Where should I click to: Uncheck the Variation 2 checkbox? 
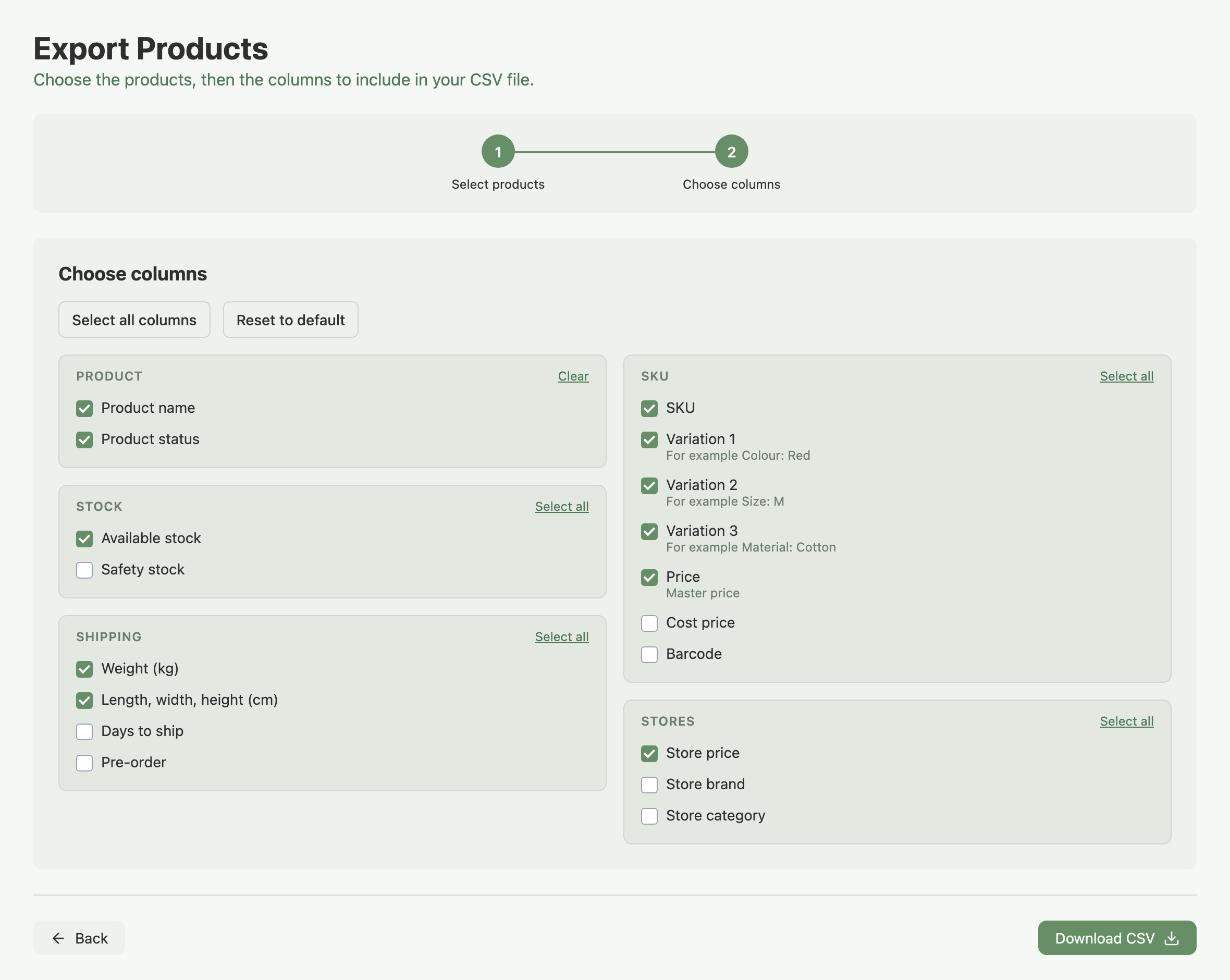(649, 485)
